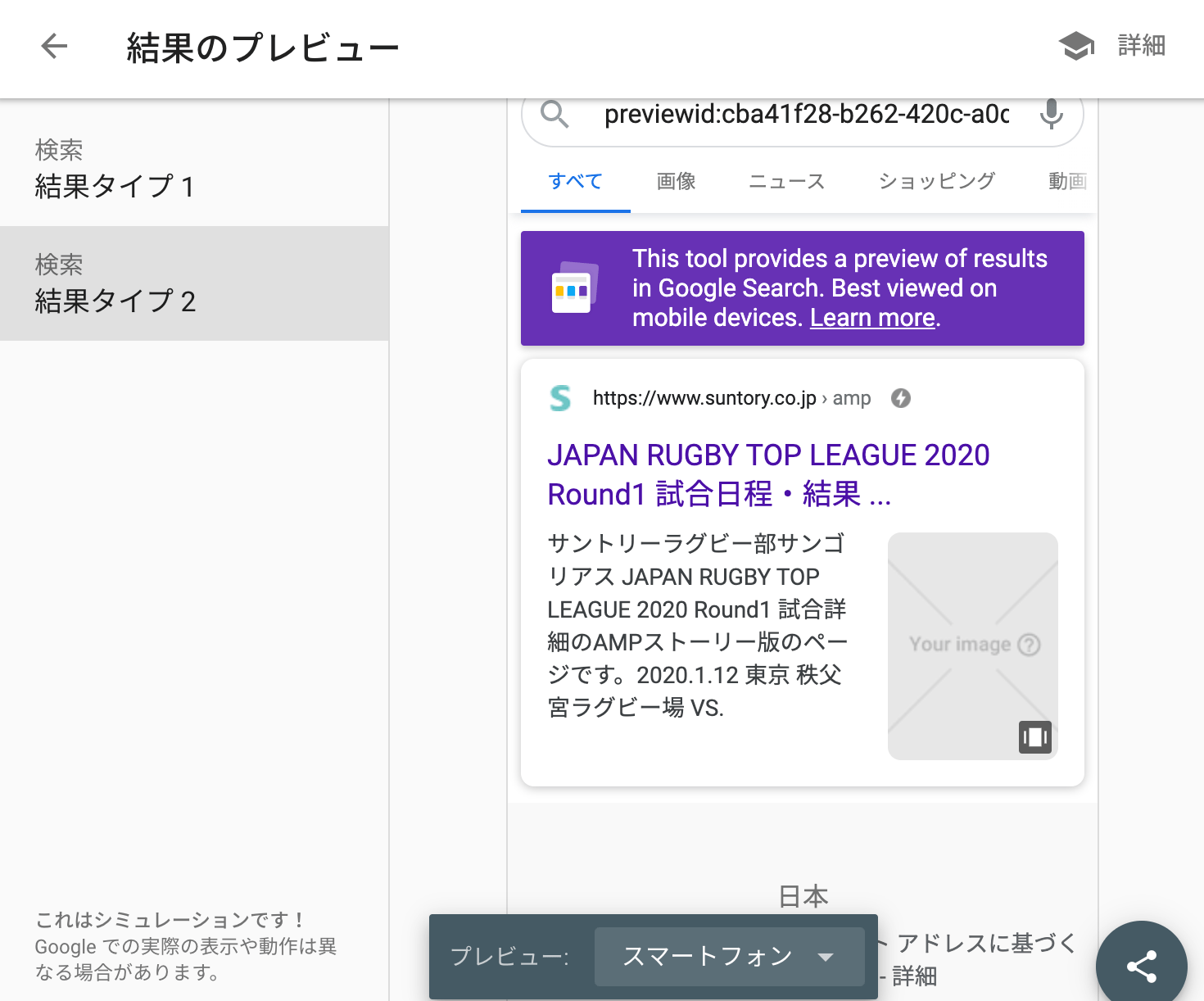The image size is (1204, 1001).
Task: Click the AMP story carousel icon
Action: 1035,737
